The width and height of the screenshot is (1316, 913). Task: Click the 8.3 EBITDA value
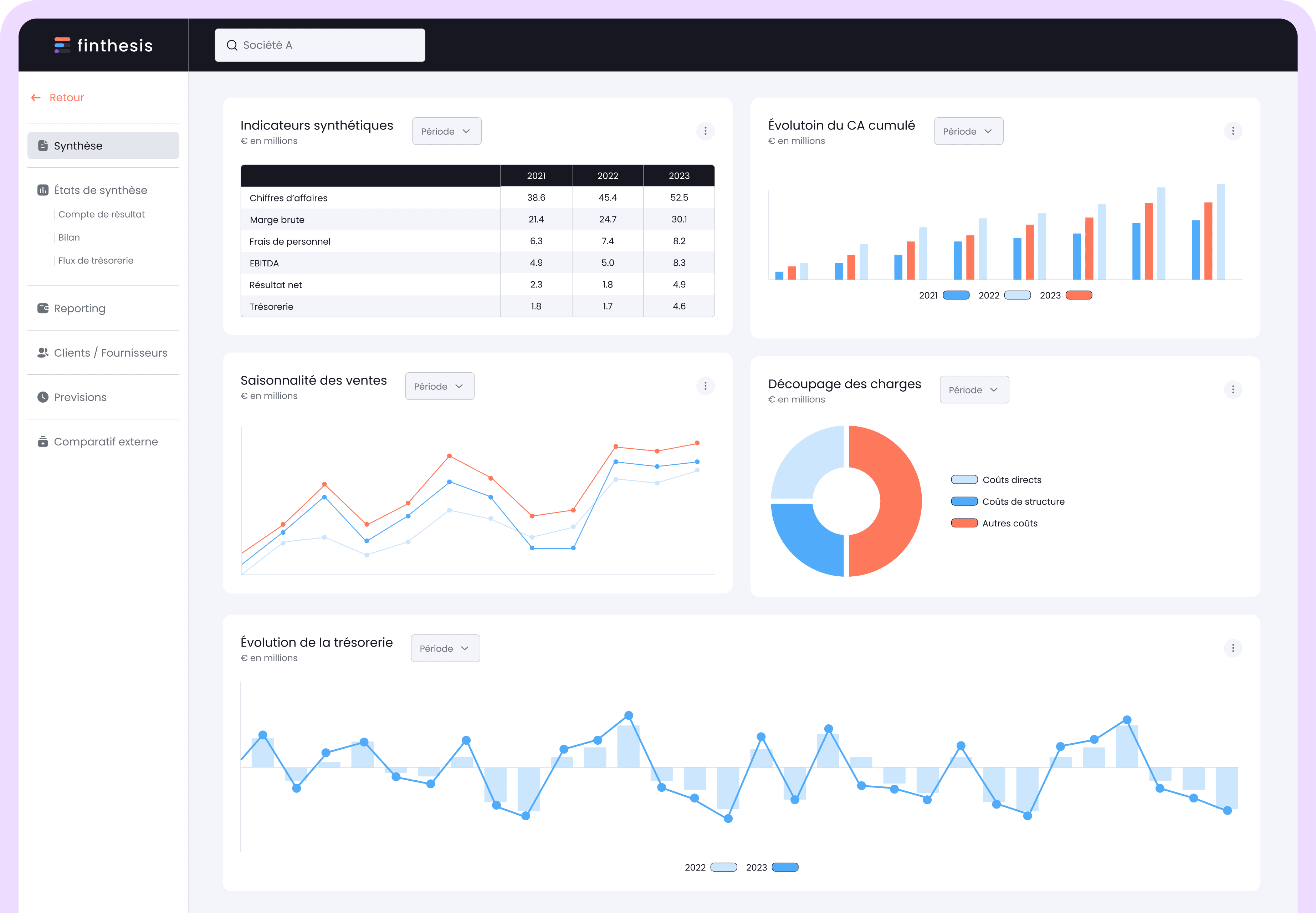[679, 262]
